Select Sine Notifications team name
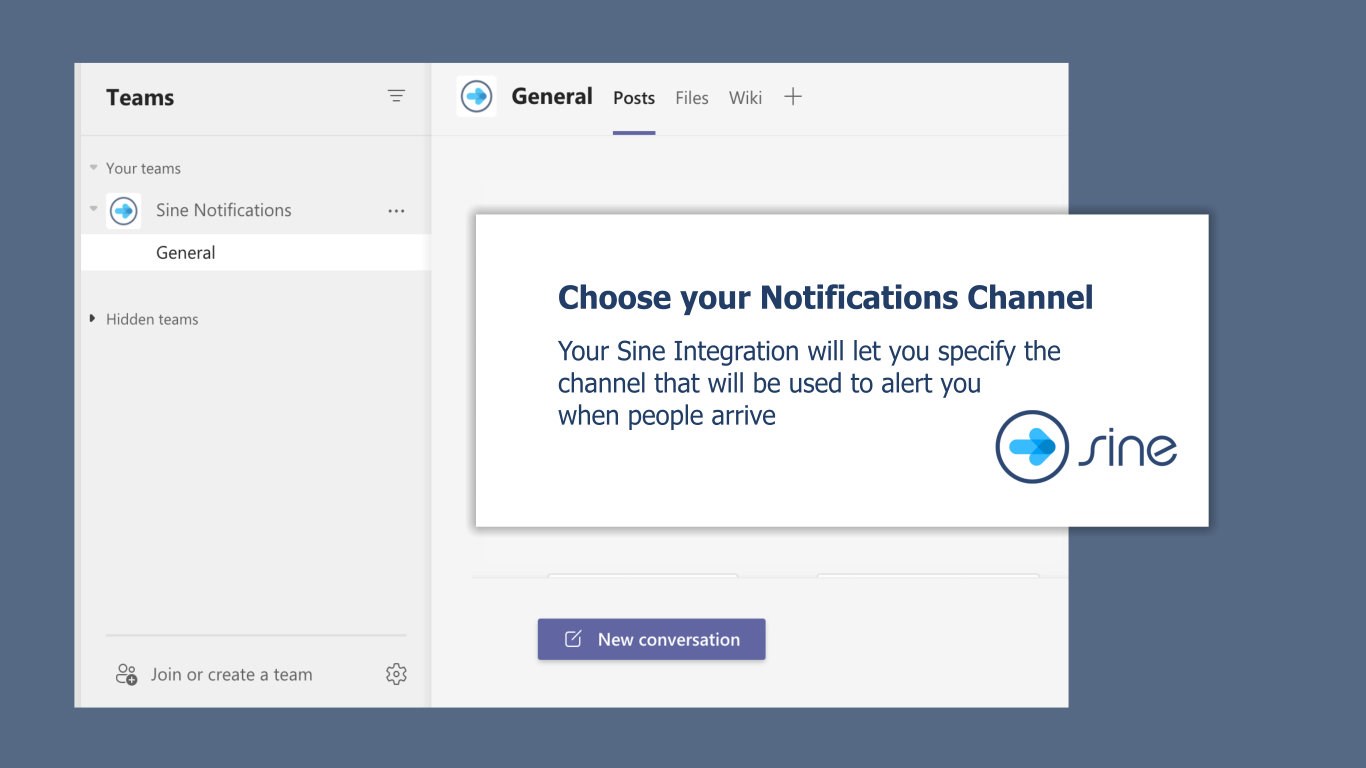 [x=224, y=210]
